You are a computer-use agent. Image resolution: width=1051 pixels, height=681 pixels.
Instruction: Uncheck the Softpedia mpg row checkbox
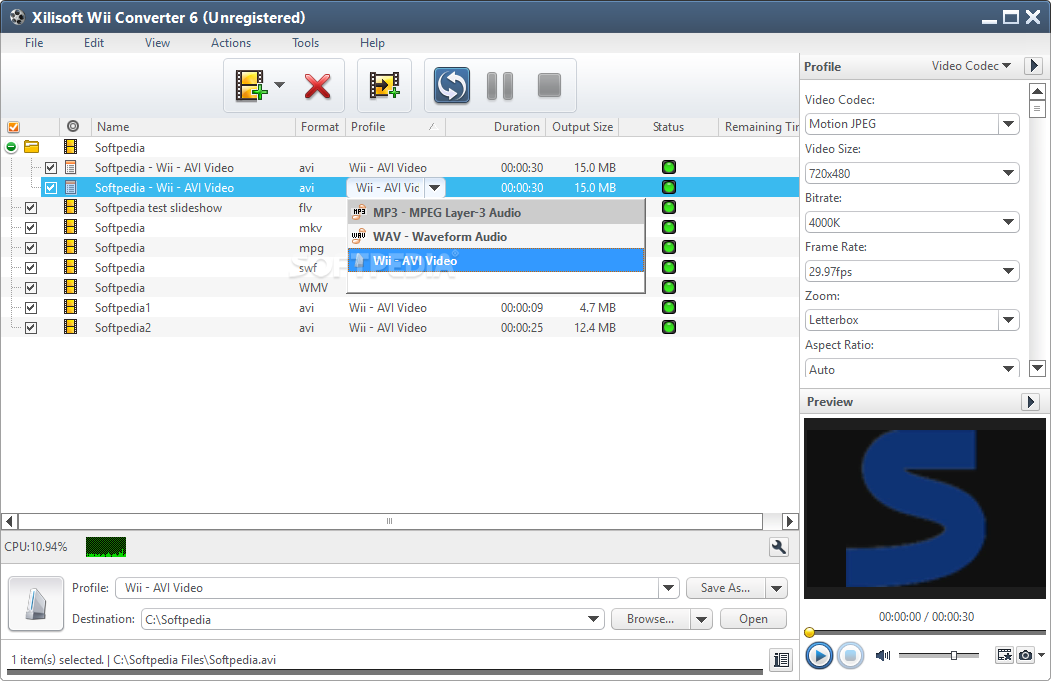pyautogui.click(x=31, y=248)
